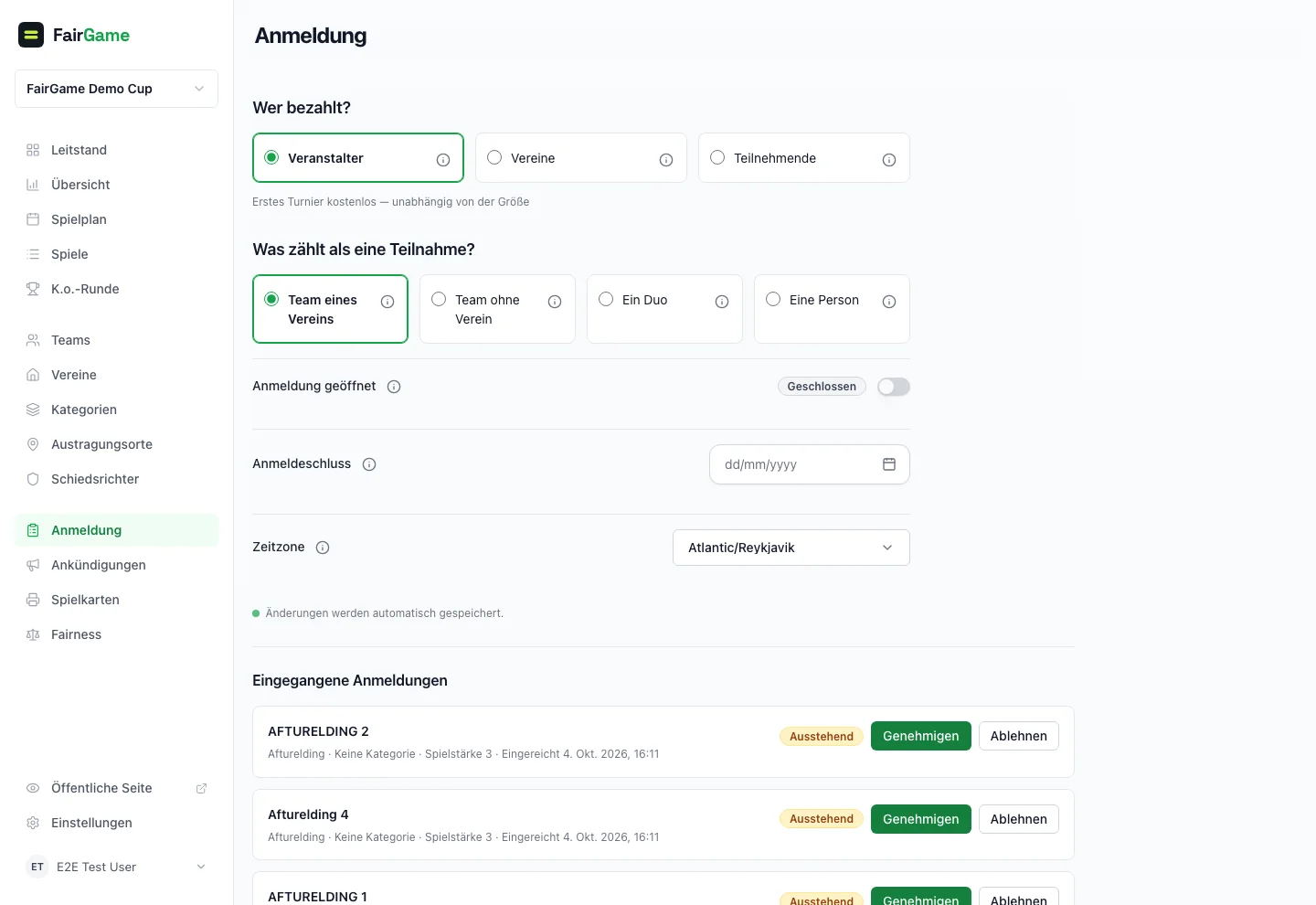This screenshot has height=905, width=1316.
Task: Reject AFTURELDING 2 with Ablehnen
Action: pyautogui.click(x=1019, y=736)
